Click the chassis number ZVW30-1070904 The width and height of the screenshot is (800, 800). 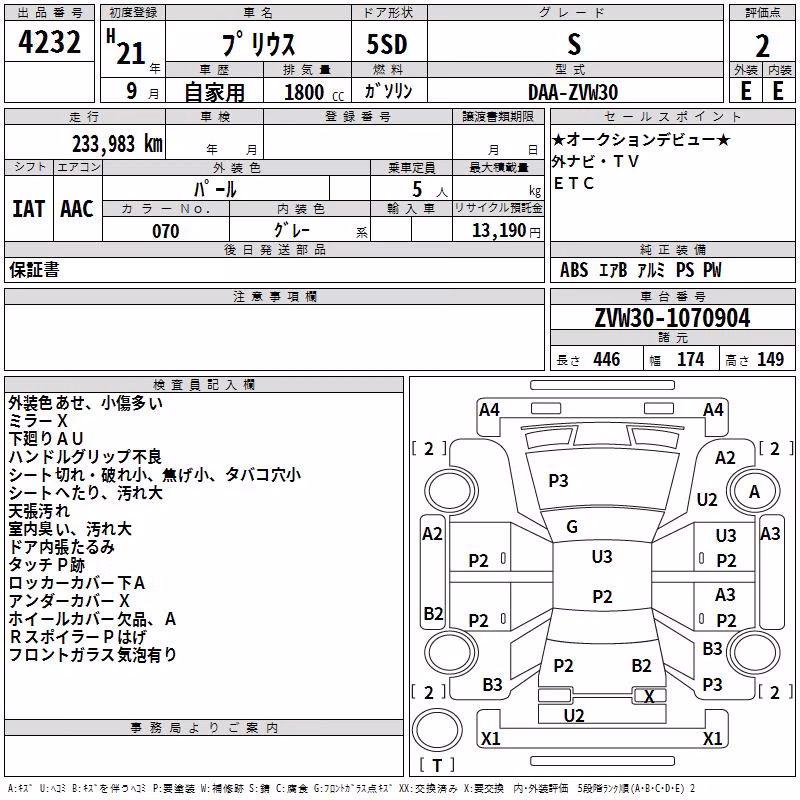pos(672,318)
